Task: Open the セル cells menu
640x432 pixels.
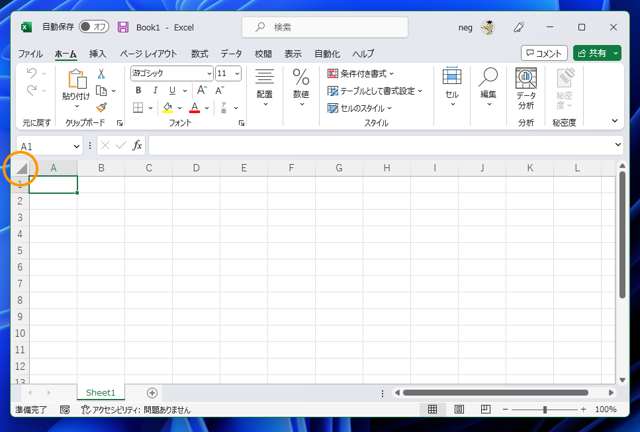Action: point(452,87)
